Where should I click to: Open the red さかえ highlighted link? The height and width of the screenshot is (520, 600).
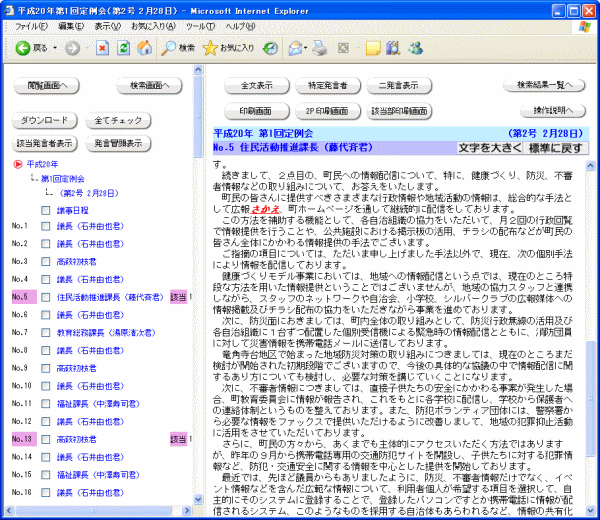pos(265,209)
